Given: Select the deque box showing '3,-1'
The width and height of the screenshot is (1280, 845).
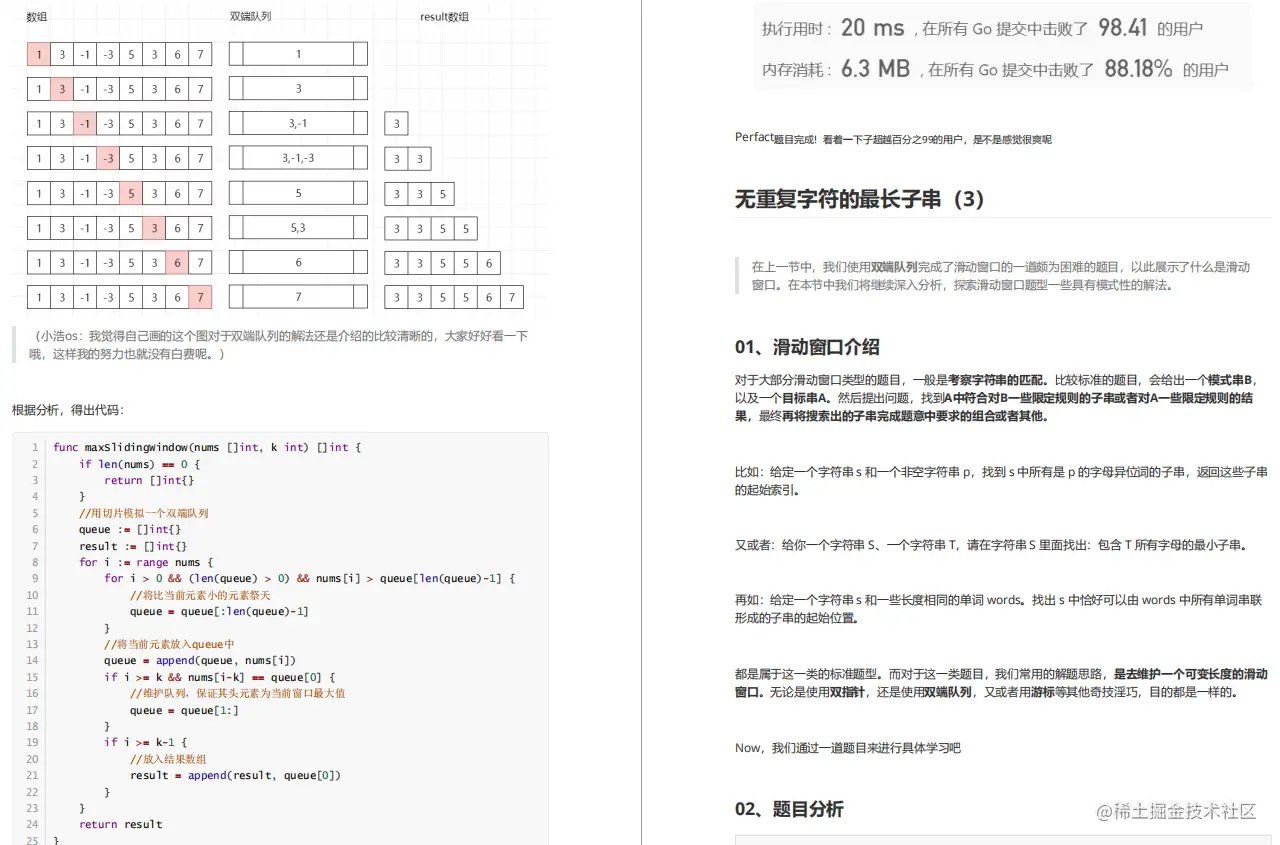Looking at the screenshot, I should 298,123.
